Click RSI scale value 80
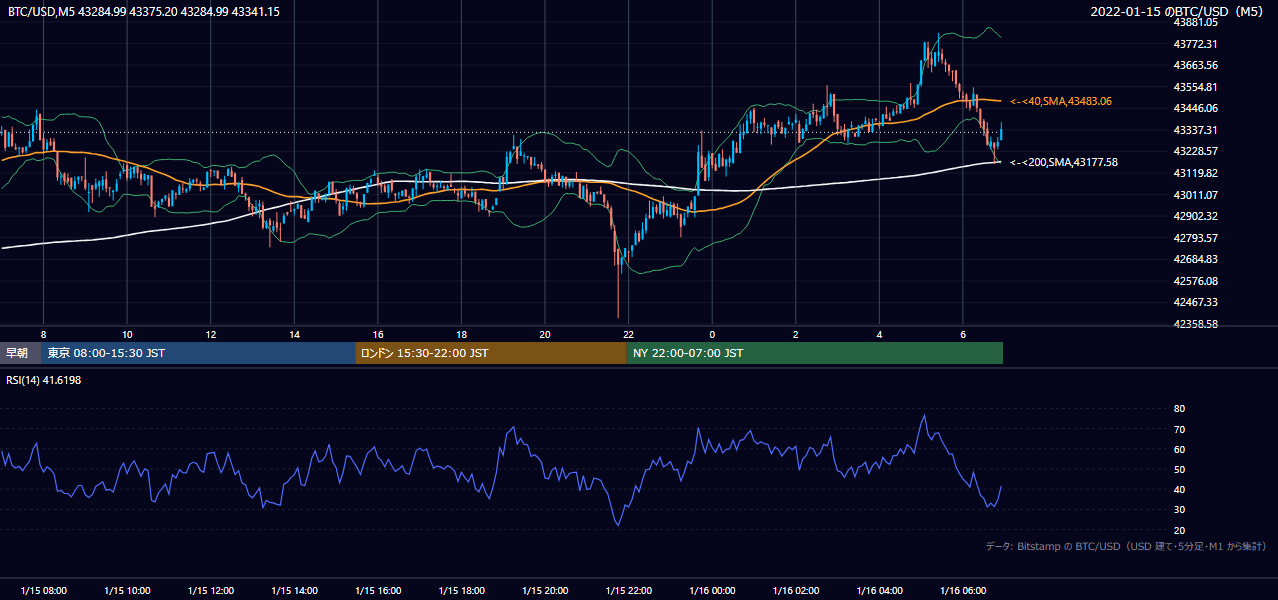 (1179, 409)
